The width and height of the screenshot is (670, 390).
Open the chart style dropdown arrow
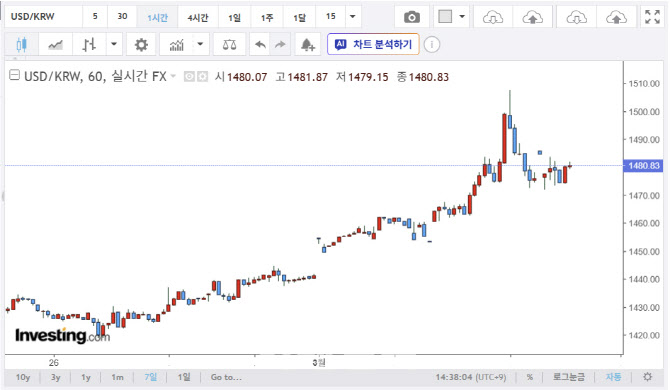pos(114,44)
